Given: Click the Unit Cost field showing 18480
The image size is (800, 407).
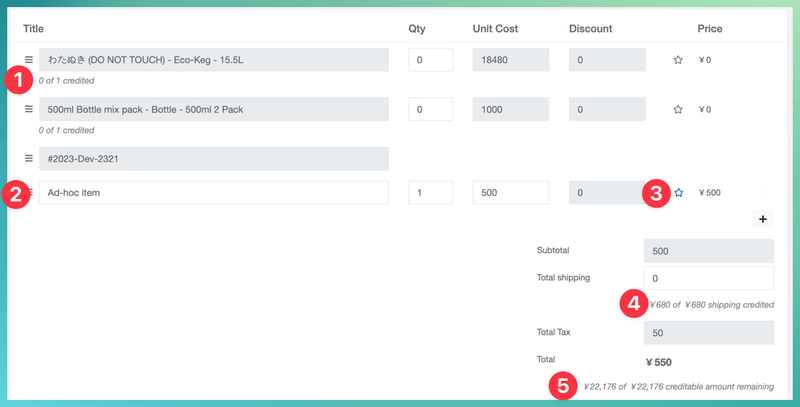Looking at the screenshot, I should click(x=510, y=61).
